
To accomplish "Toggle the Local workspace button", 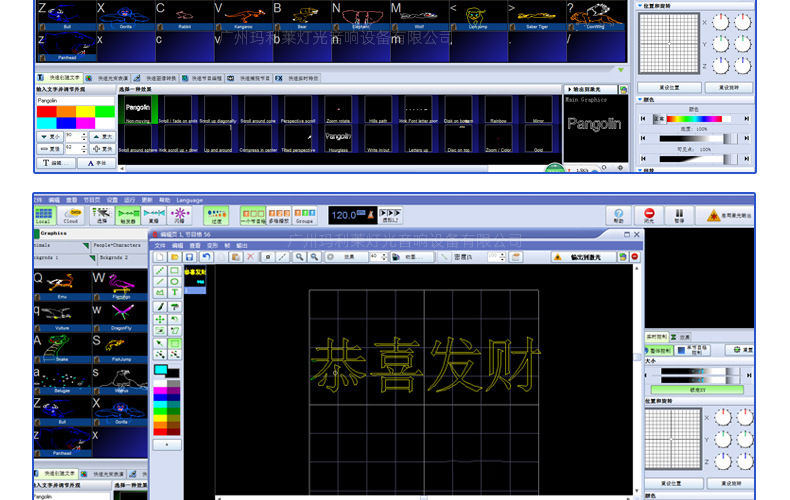I will tap(43, 216).
